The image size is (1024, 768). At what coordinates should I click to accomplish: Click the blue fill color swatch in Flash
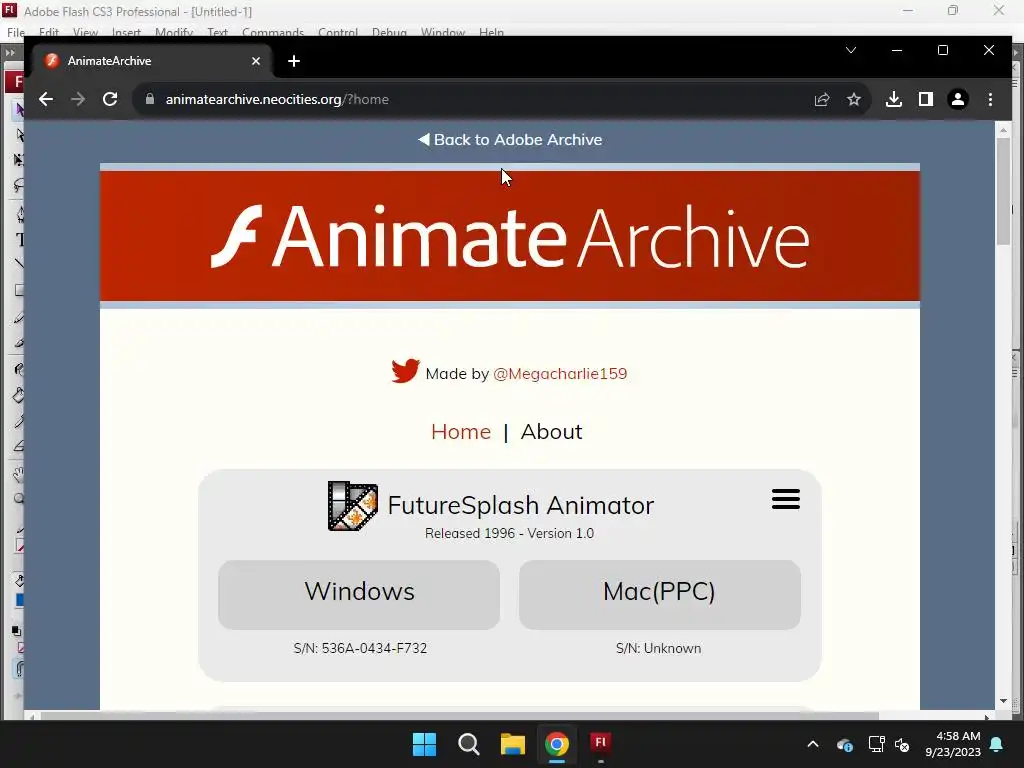[x=20, y=600]
